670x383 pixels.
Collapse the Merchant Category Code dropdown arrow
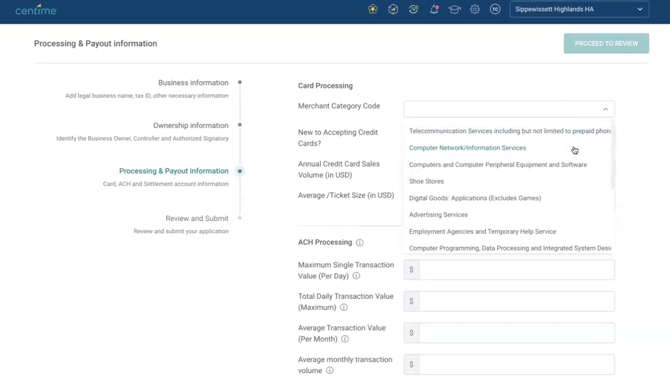[605, 109]
